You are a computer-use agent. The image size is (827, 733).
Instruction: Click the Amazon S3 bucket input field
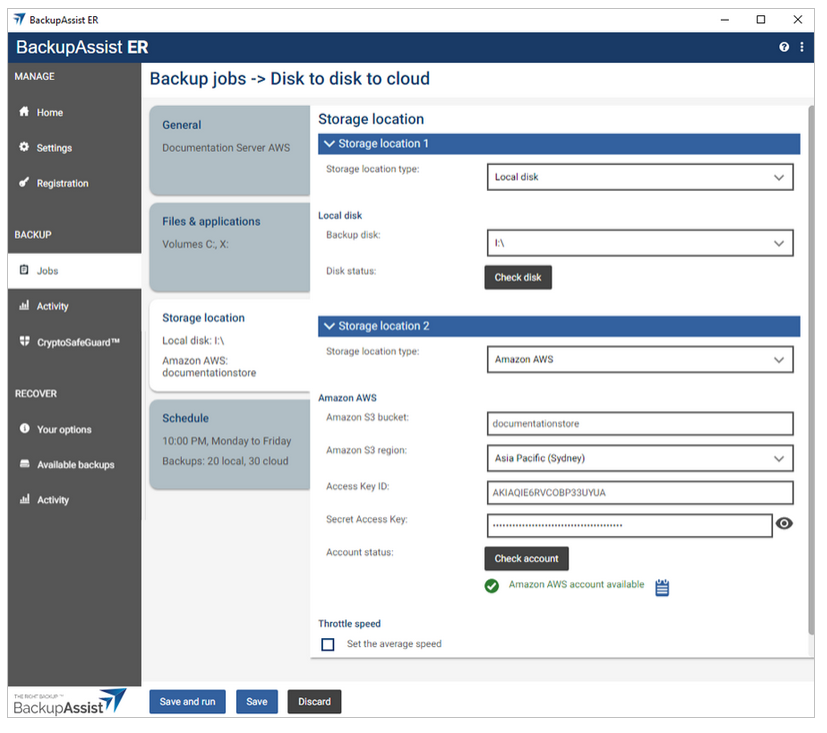tap(639, 424)
